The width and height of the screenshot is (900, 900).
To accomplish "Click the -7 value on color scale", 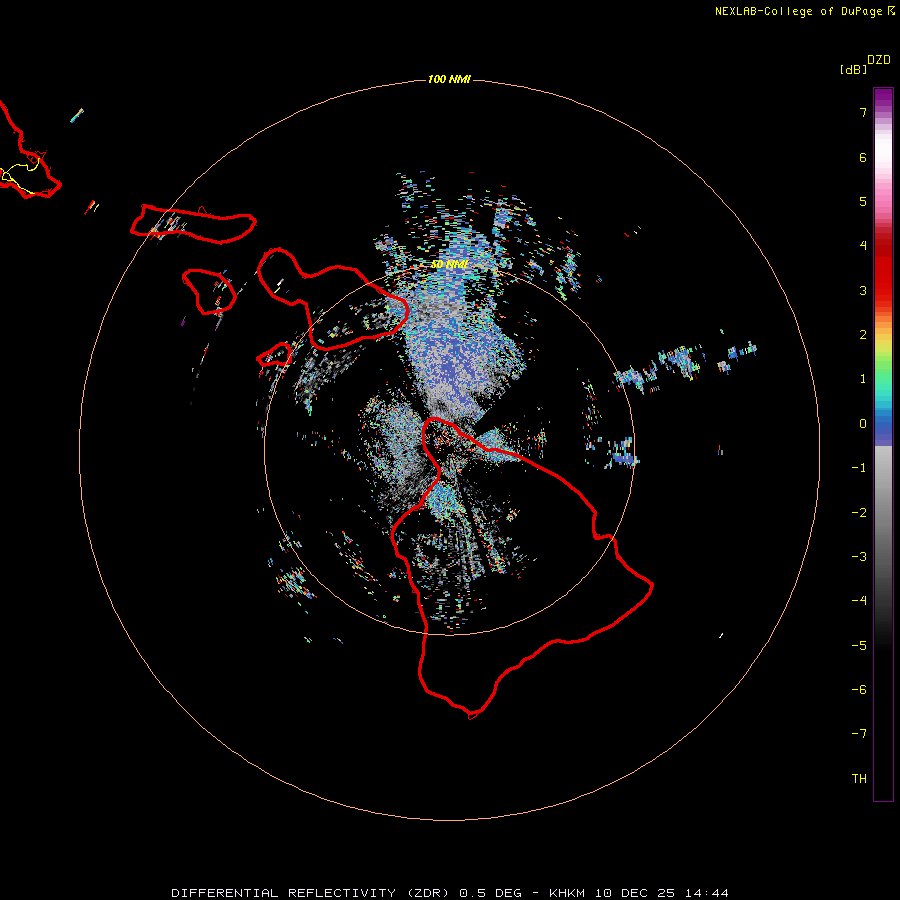I will pos(859,734).
